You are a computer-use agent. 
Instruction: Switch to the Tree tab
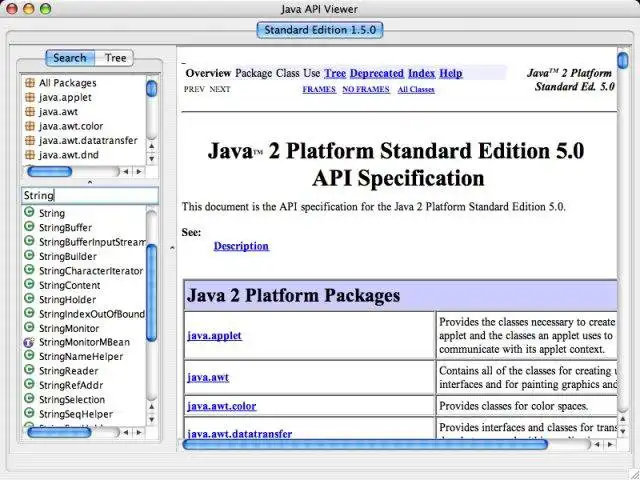click(x=115, y=58)
